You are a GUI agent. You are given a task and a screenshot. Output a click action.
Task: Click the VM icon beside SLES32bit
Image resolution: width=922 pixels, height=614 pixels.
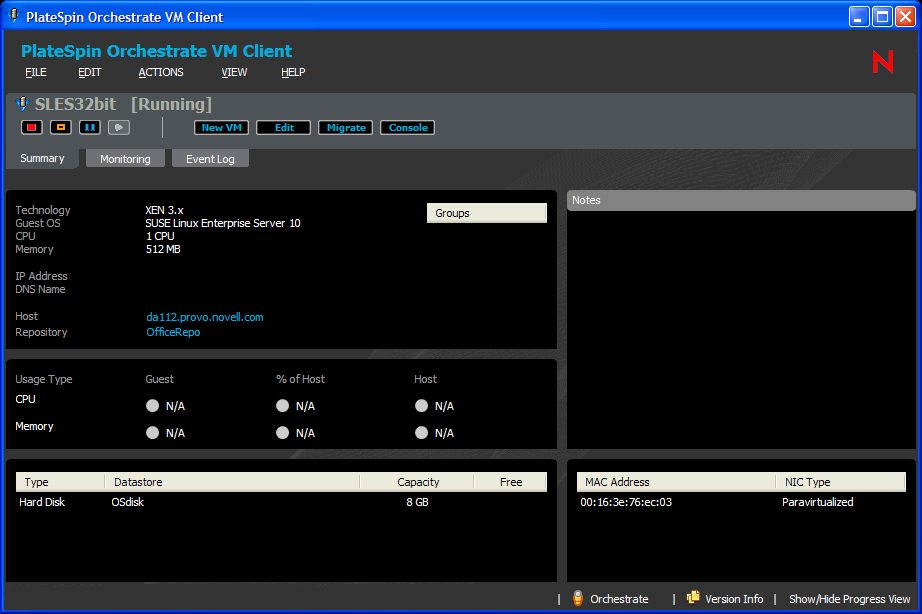(22, 104)
